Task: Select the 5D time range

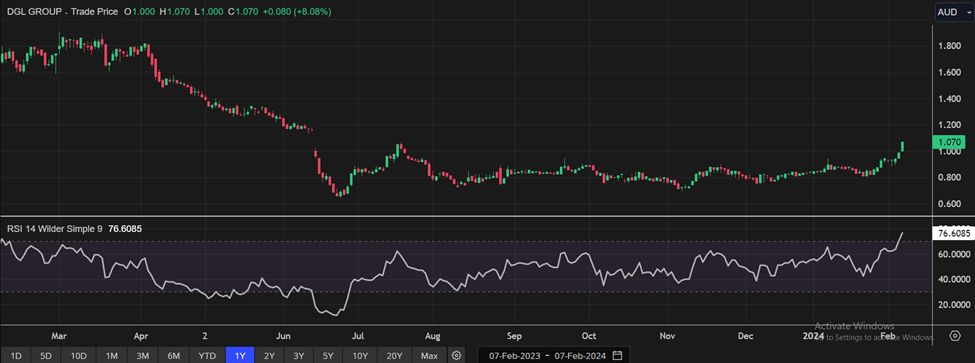Action: 46,356
